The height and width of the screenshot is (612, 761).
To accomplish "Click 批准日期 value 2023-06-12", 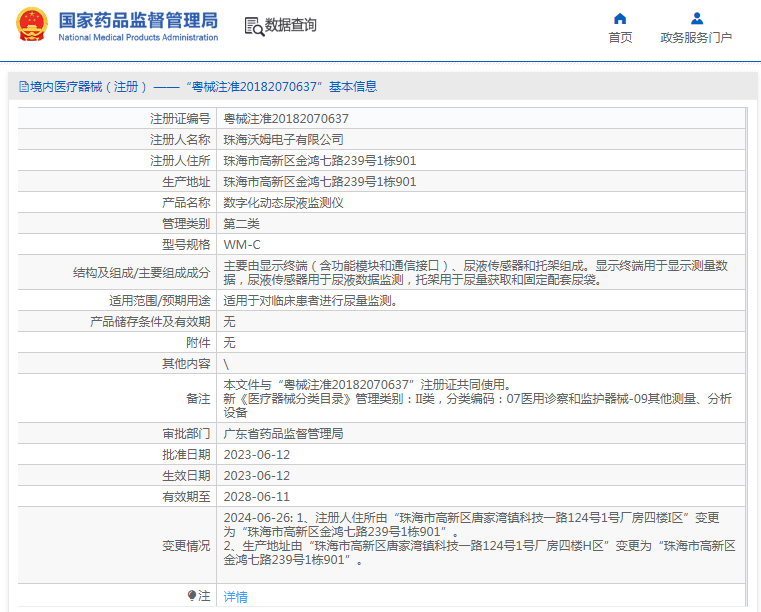I will (x=256, y=455).
